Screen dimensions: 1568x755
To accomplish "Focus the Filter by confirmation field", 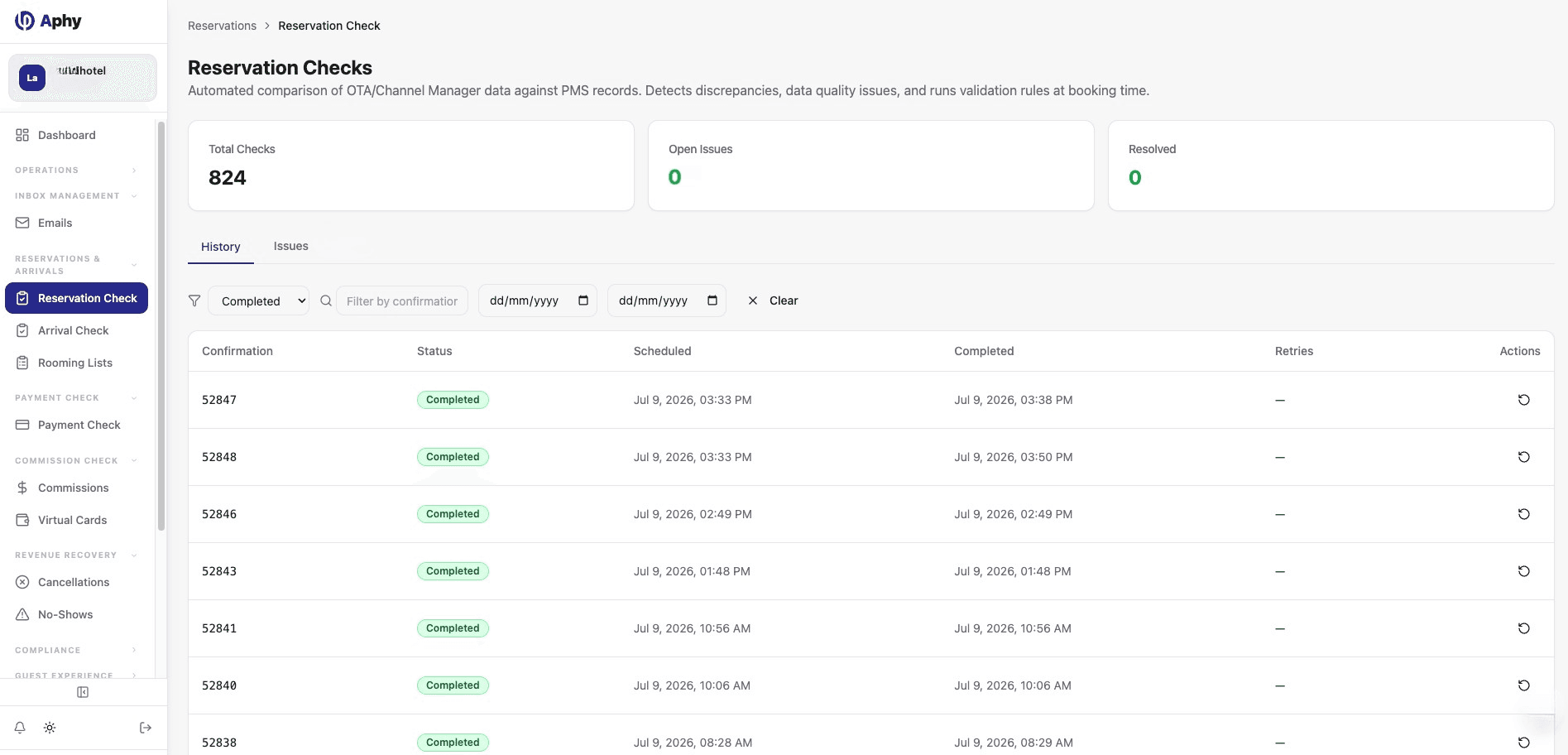I will 402,301.
